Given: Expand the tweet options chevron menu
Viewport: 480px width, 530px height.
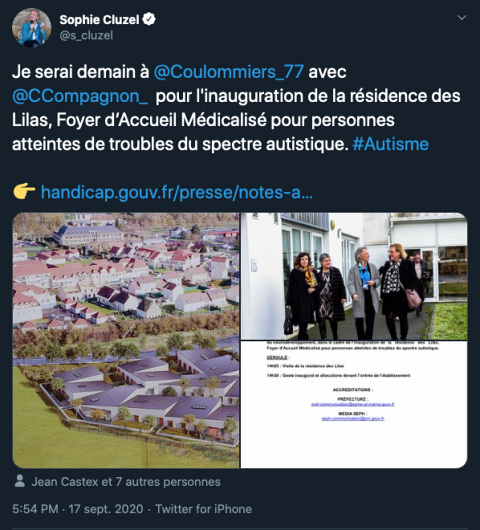Looking at the screenshot, I should pos(461,18).
